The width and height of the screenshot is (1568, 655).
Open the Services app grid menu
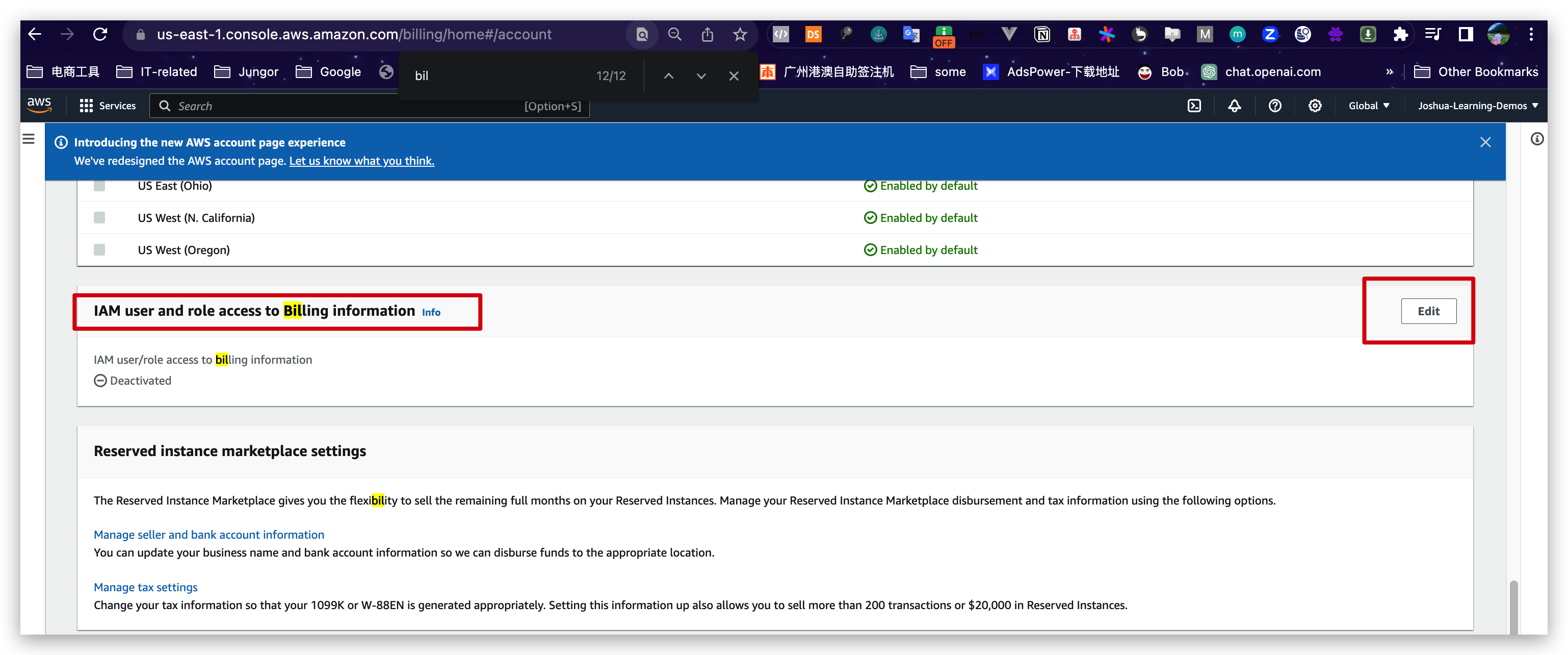click(87, 106)
